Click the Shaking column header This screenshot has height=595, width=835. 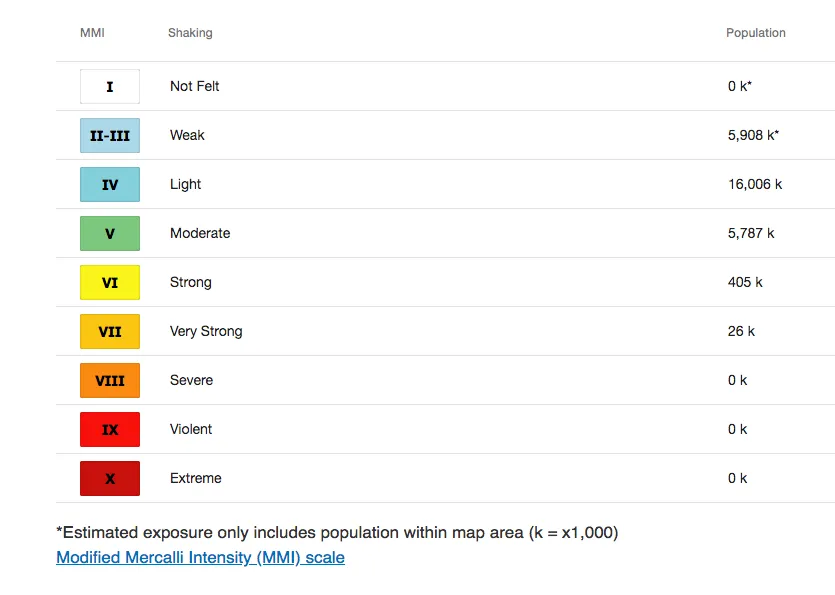tap(190, 33)
